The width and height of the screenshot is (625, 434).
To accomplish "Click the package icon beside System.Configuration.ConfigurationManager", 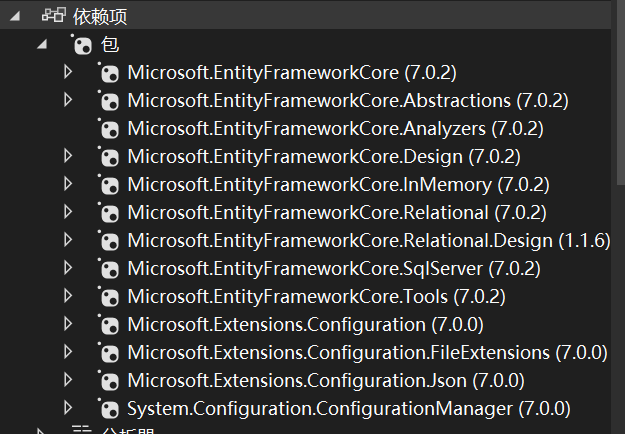I will click(109, 409).
